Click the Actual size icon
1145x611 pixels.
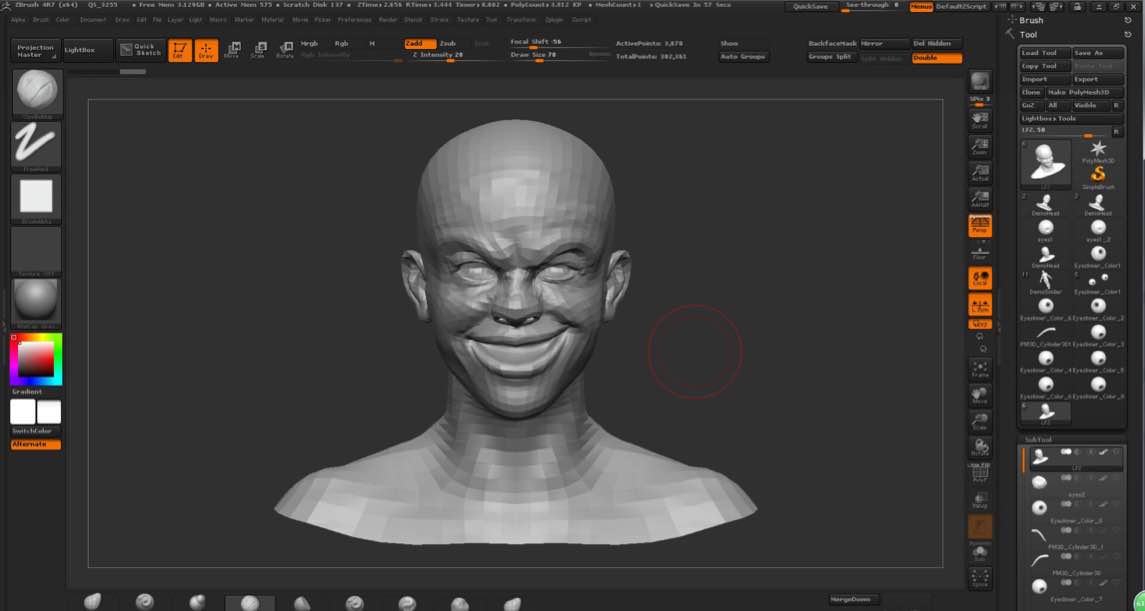pos(980,172)
